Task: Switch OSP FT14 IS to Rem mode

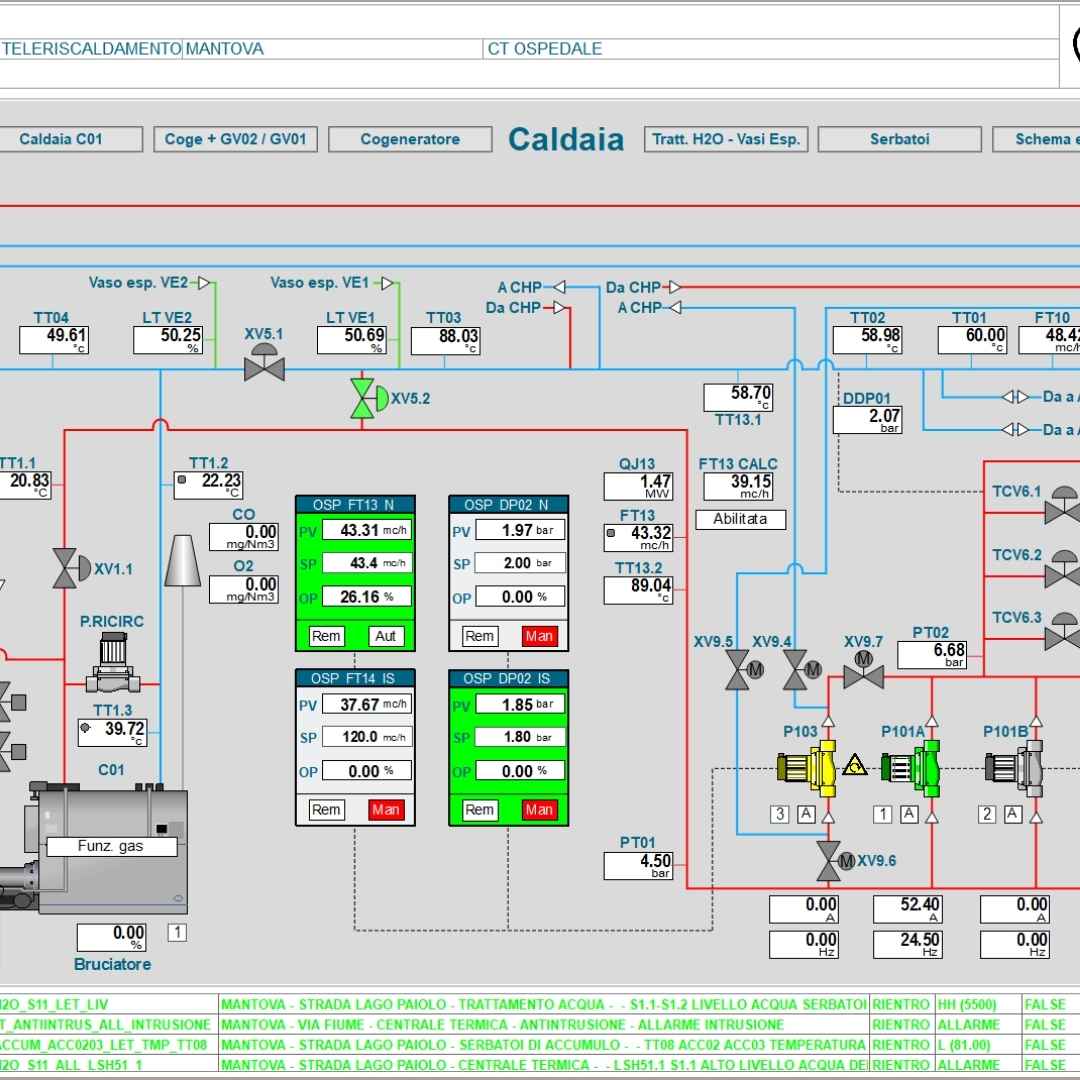Action: pos(326,810)
